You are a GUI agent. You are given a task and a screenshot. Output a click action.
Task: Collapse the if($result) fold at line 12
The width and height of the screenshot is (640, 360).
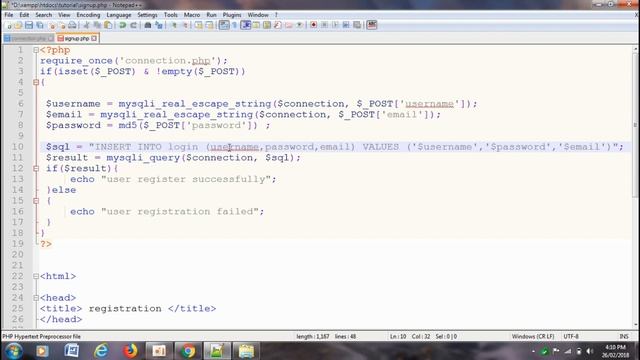pos(36,169)
